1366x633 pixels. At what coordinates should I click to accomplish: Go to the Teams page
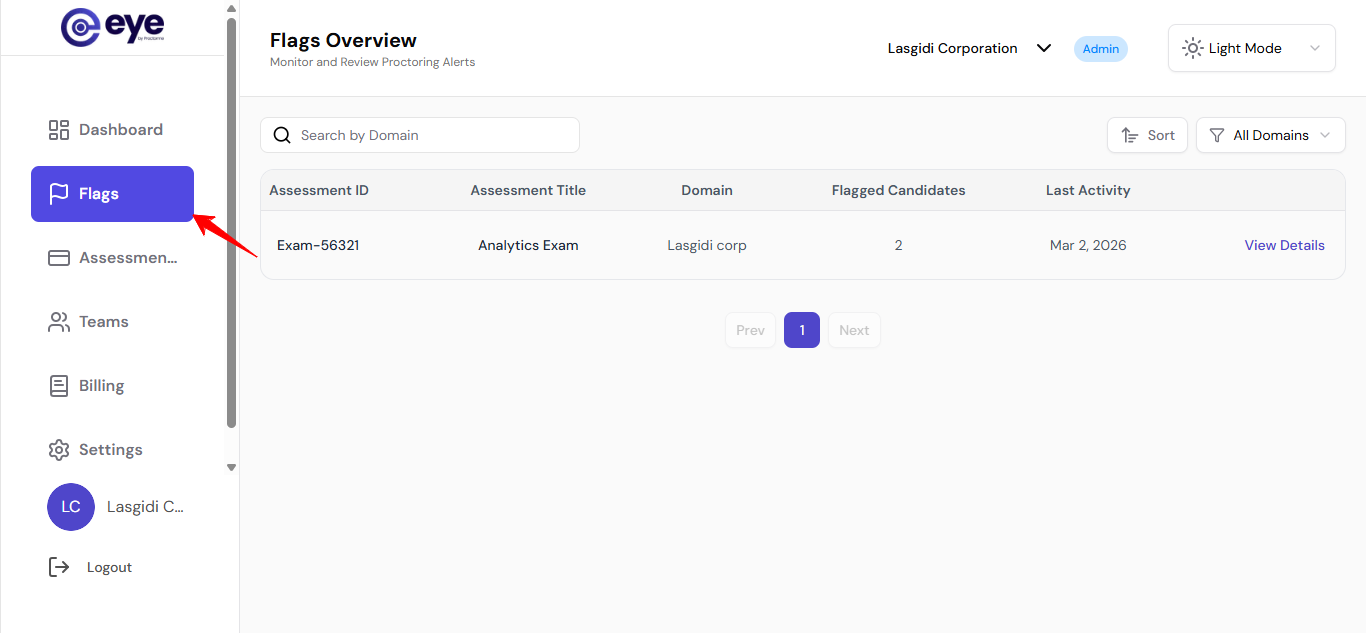[x=112, y=322]
